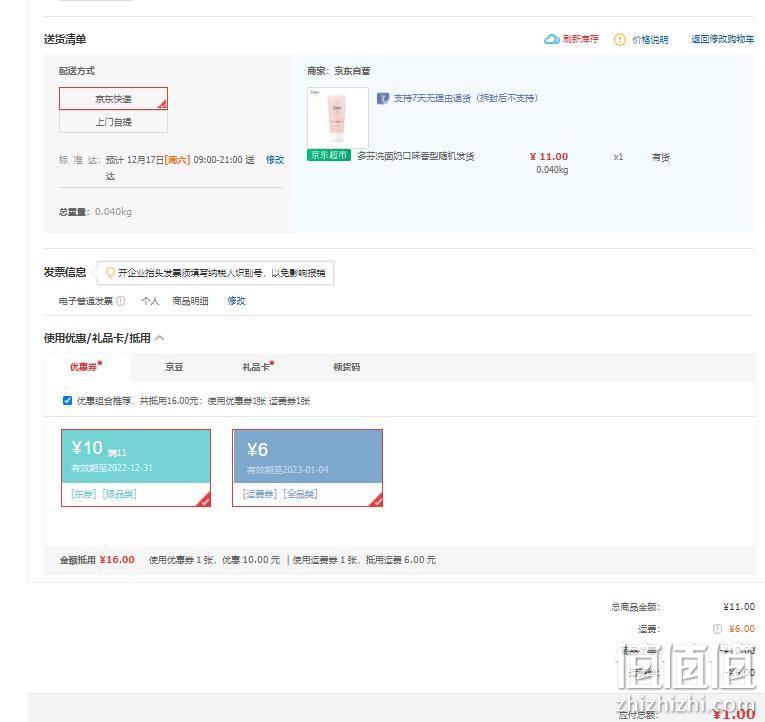Click the price description info icon
765x722 pixels.
tap(620, 40)
